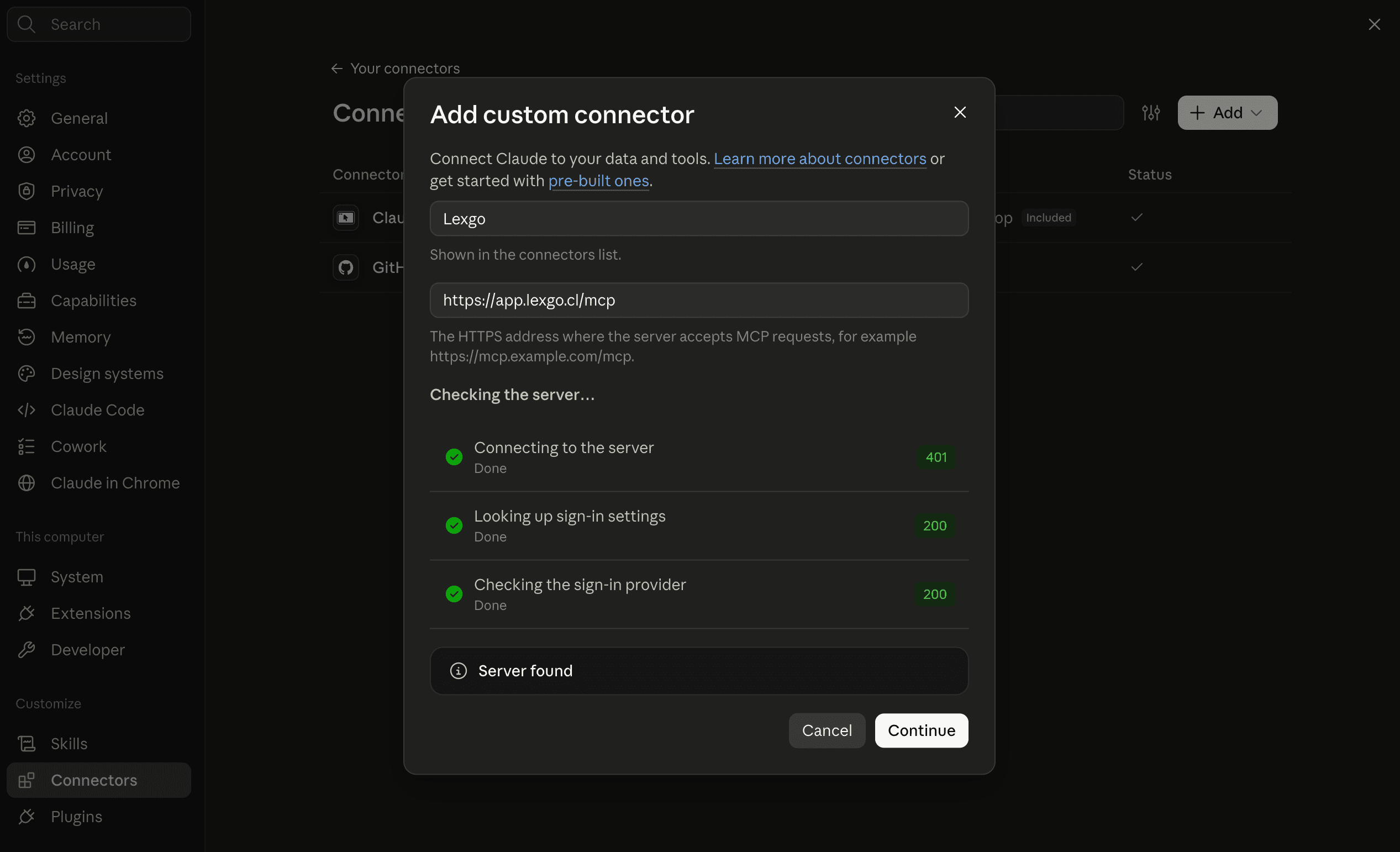Click the Skills scroll icon
The height and width of the screenshot is (852, 1400).
click(x=26, y=744)
